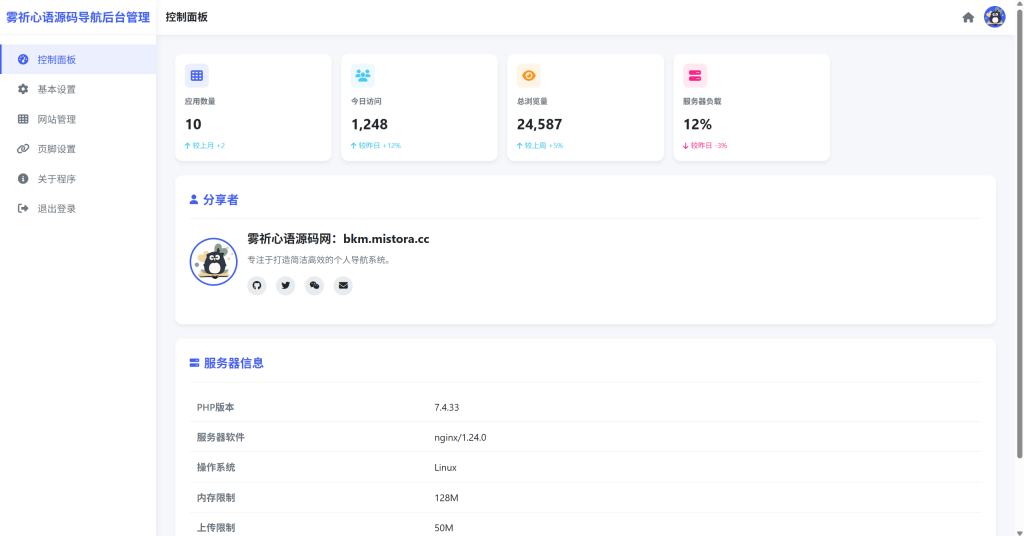Screen dimensions: 1024x536
Task: Click the 内存限制 row label
Action: [216, 497]
